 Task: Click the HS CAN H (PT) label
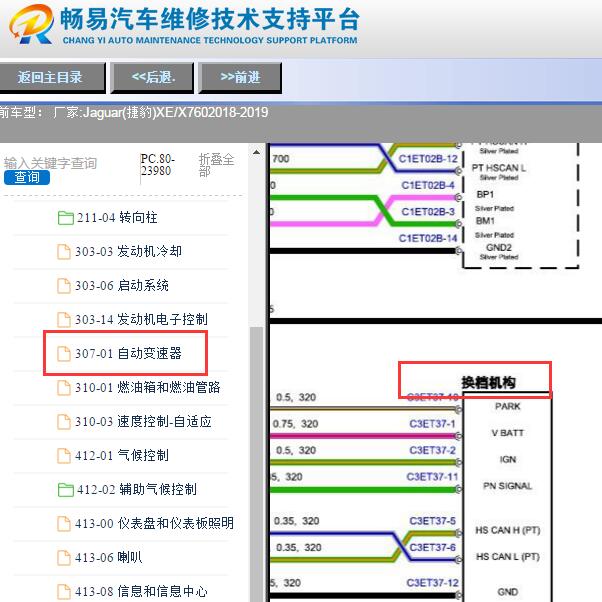point(508,530)
